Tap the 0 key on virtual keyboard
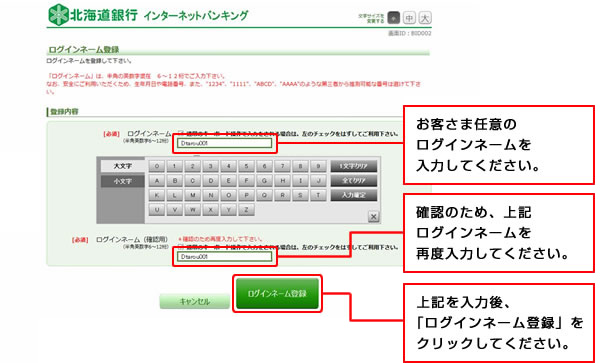The image size is (600, 363). [x=157, y=166]
